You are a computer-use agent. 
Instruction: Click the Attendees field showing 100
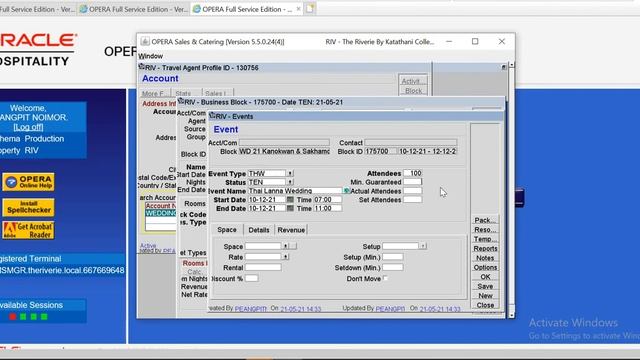point(413,173)
